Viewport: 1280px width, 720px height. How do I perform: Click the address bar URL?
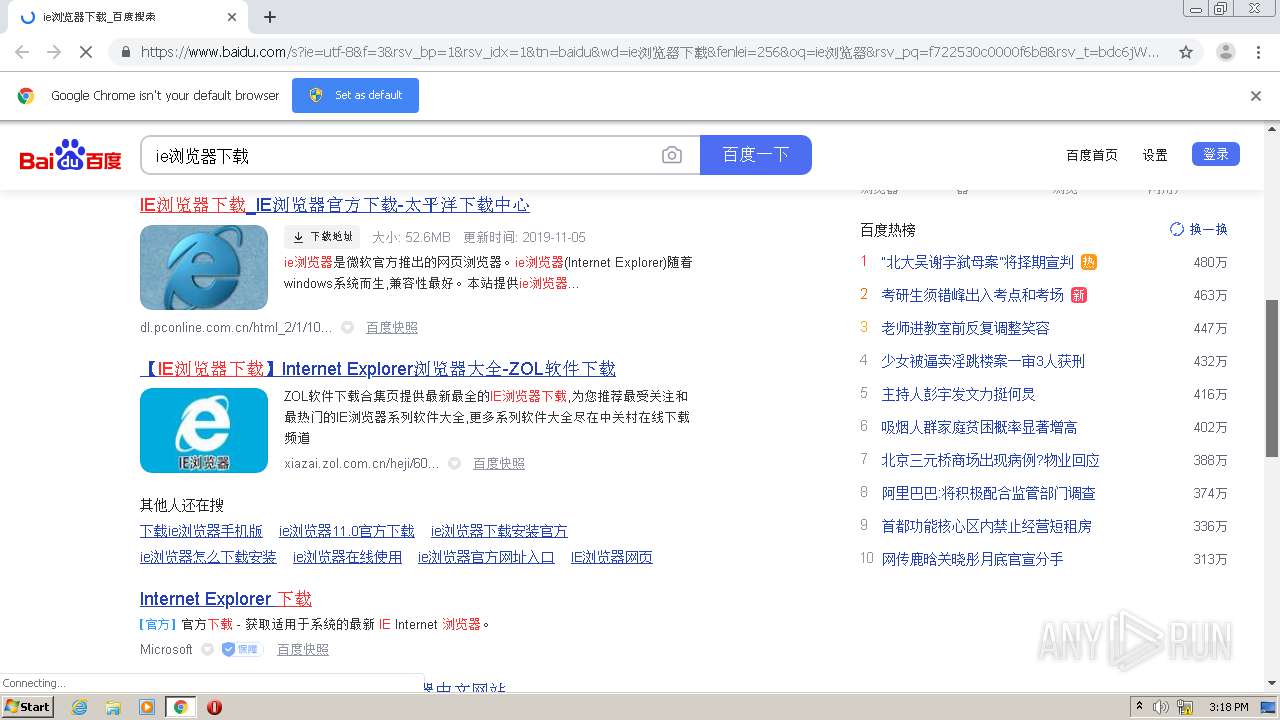point(650,52)
